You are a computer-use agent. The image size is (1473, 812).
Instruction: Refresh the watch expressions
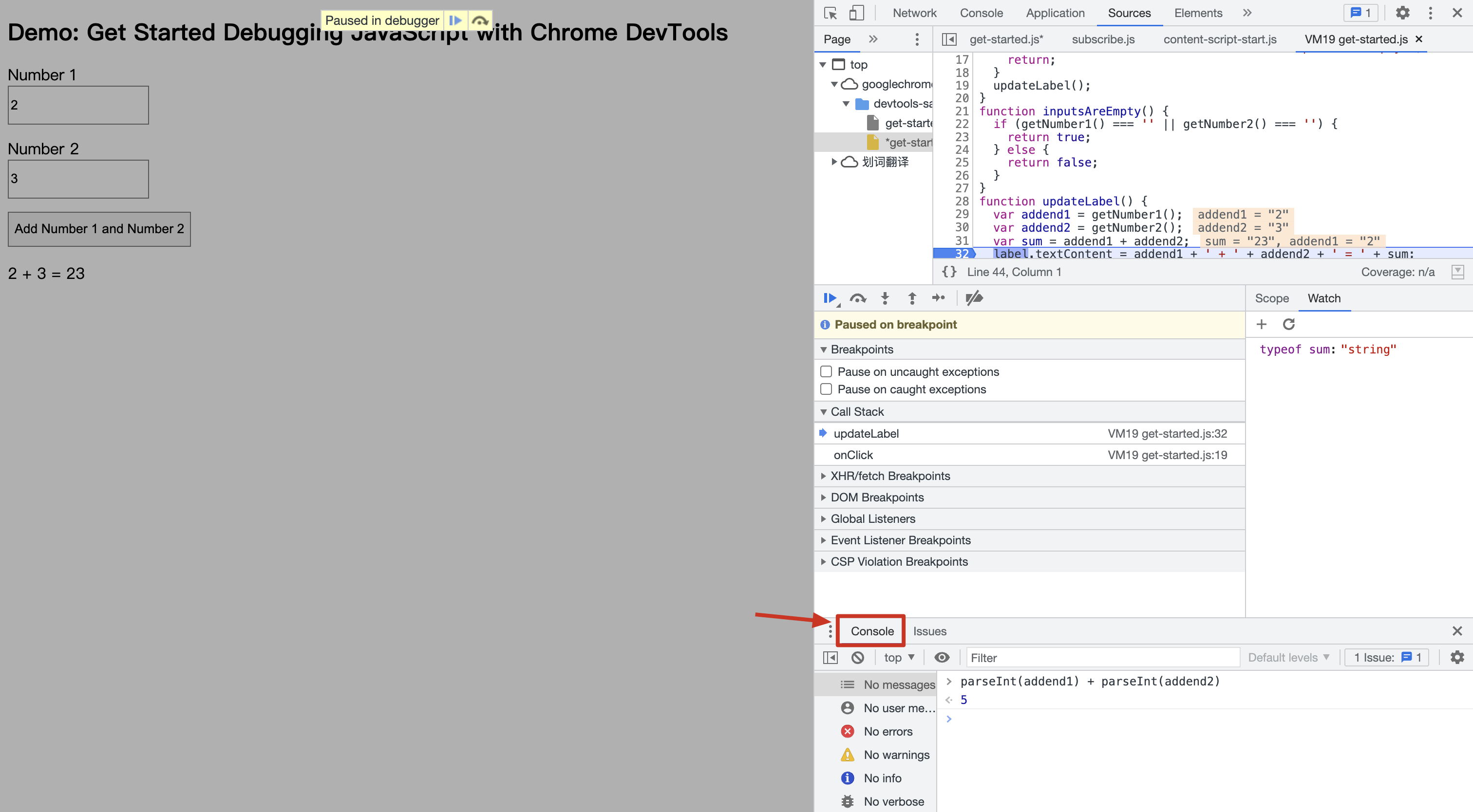(x=1289, y=325)
